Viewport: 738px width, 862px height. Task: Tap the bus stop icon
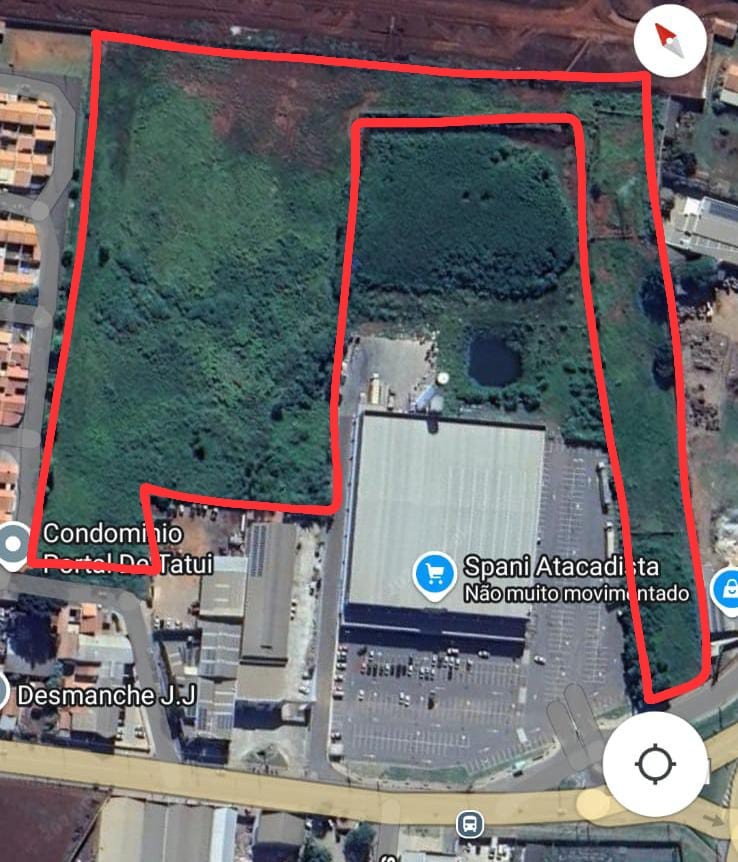coord(470,825)
